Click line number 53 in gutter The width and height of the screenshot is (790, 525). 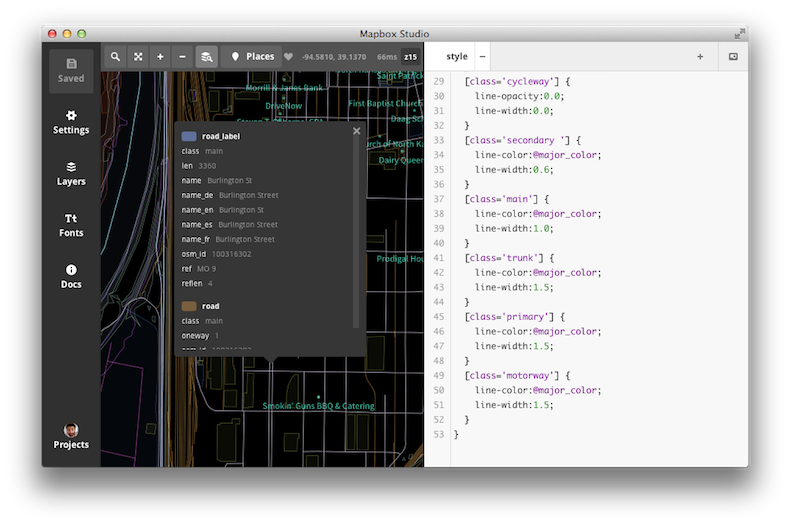click(x=439, y=434)
